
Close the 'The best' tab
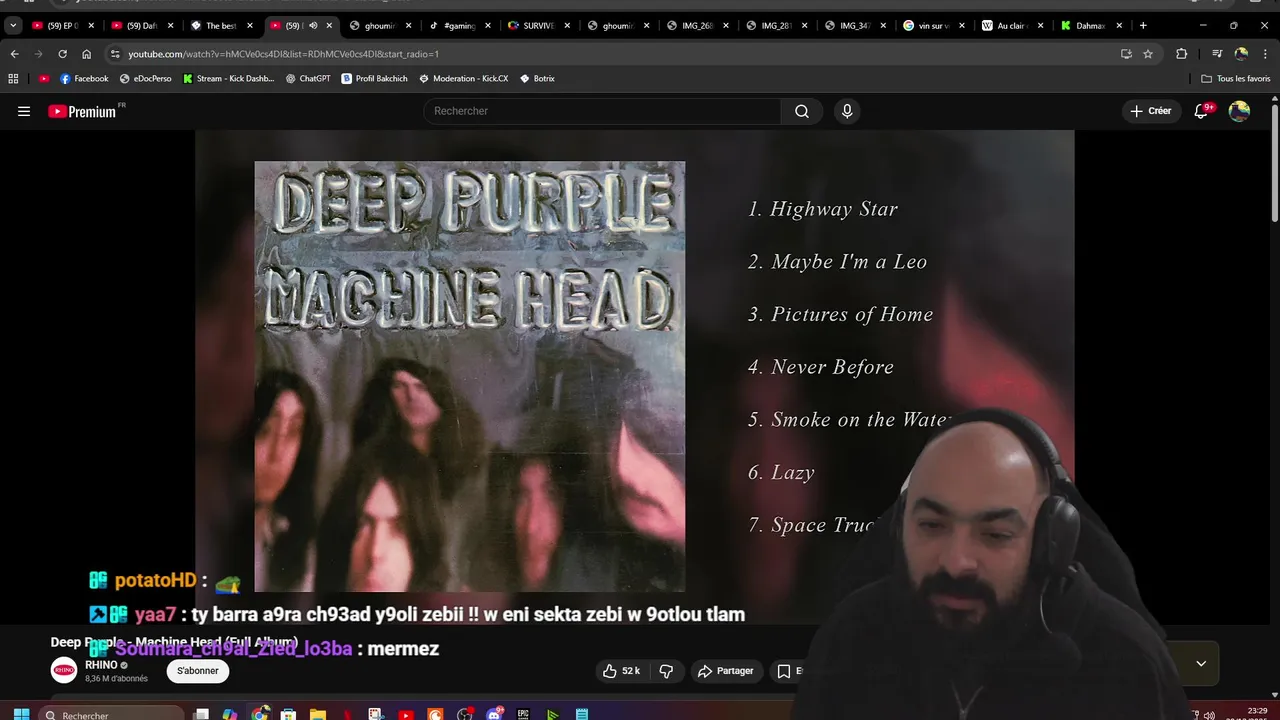(x=249, y=26)
